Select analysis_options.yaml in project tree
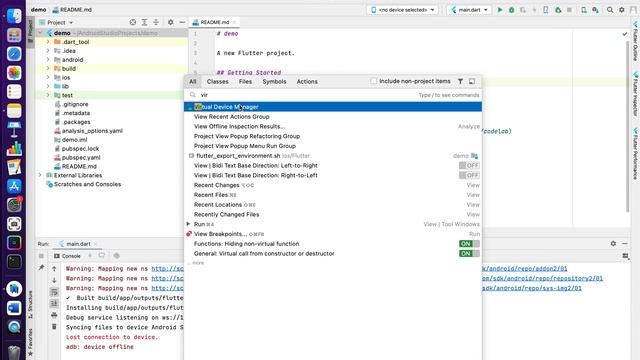This screenshot has width=640, height=360. point(92,131)
